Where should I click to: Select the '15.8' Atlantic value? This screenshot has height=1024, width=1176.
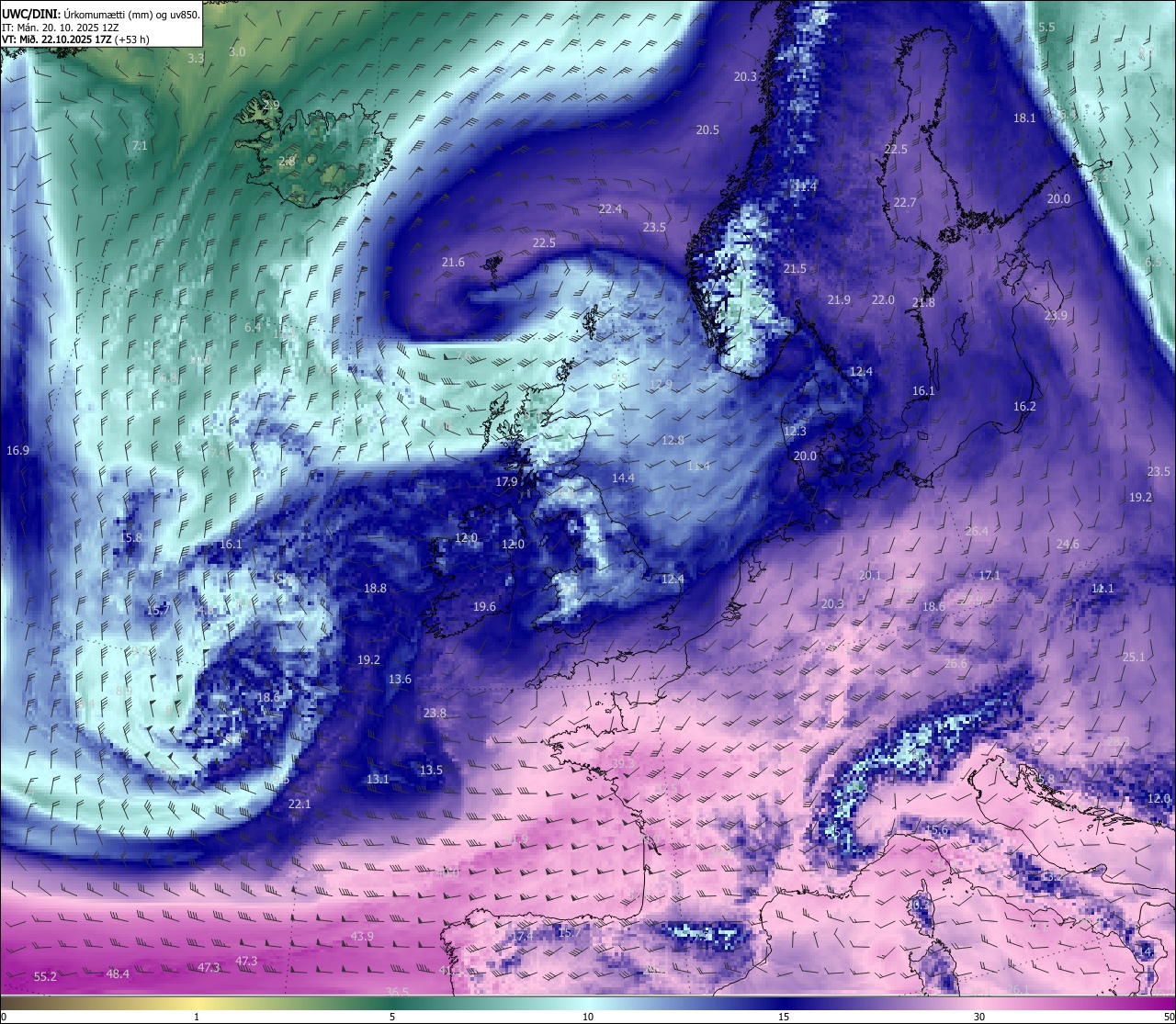coord(131,538)
